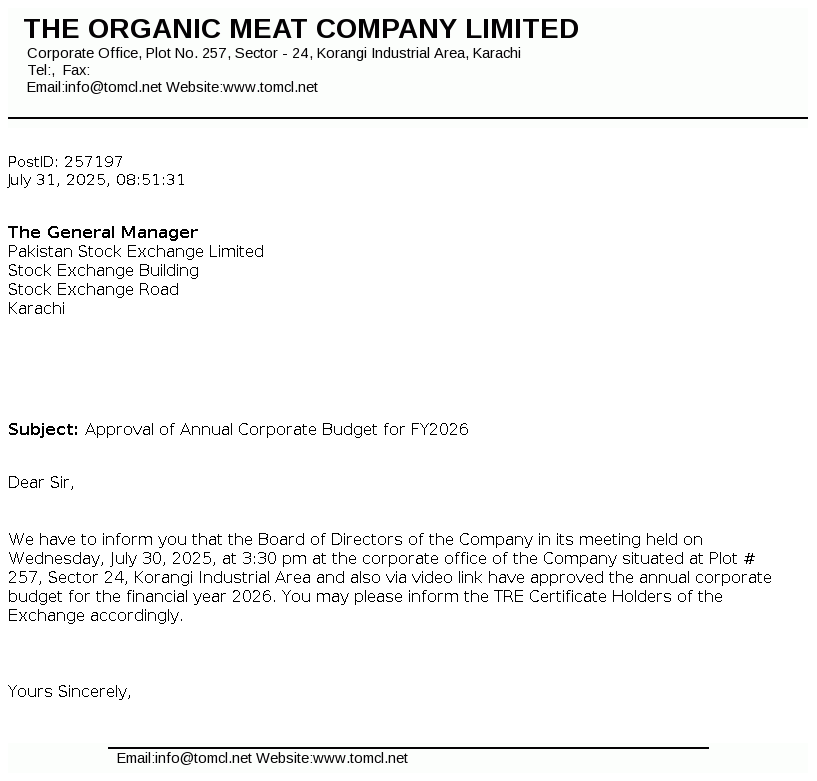This screenshot has width=817, height=781.
Task: Click the Yours Sincerely closing
Action: [69, 690]
